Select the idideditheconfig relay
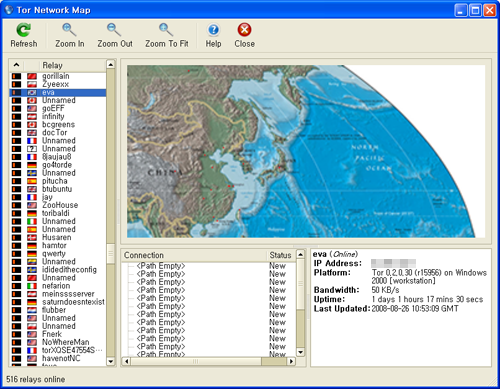500x389 pixels. (58, 270)
